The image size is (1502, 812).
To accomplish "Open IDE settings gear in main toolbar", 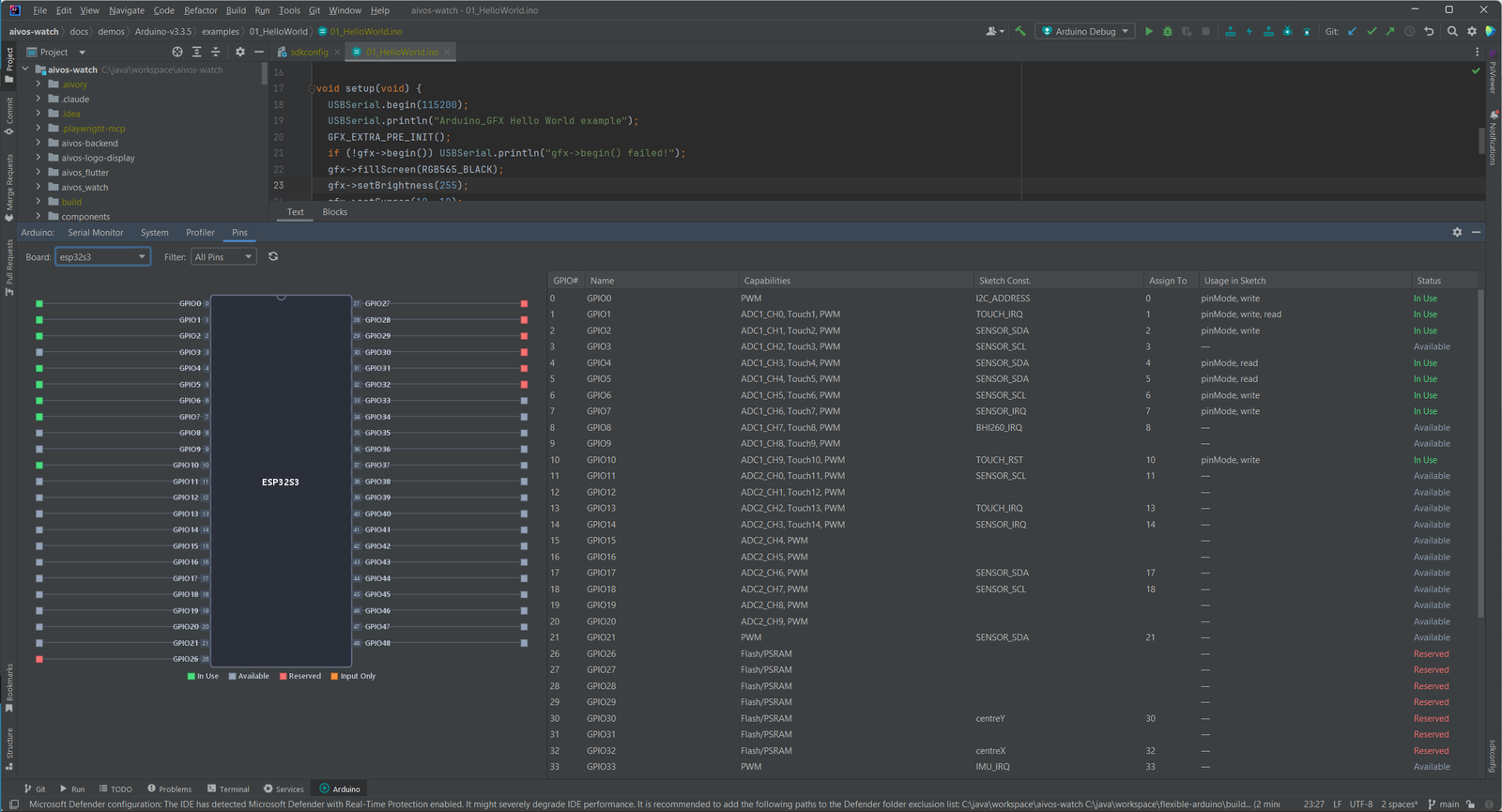I will pos(1472,31).
